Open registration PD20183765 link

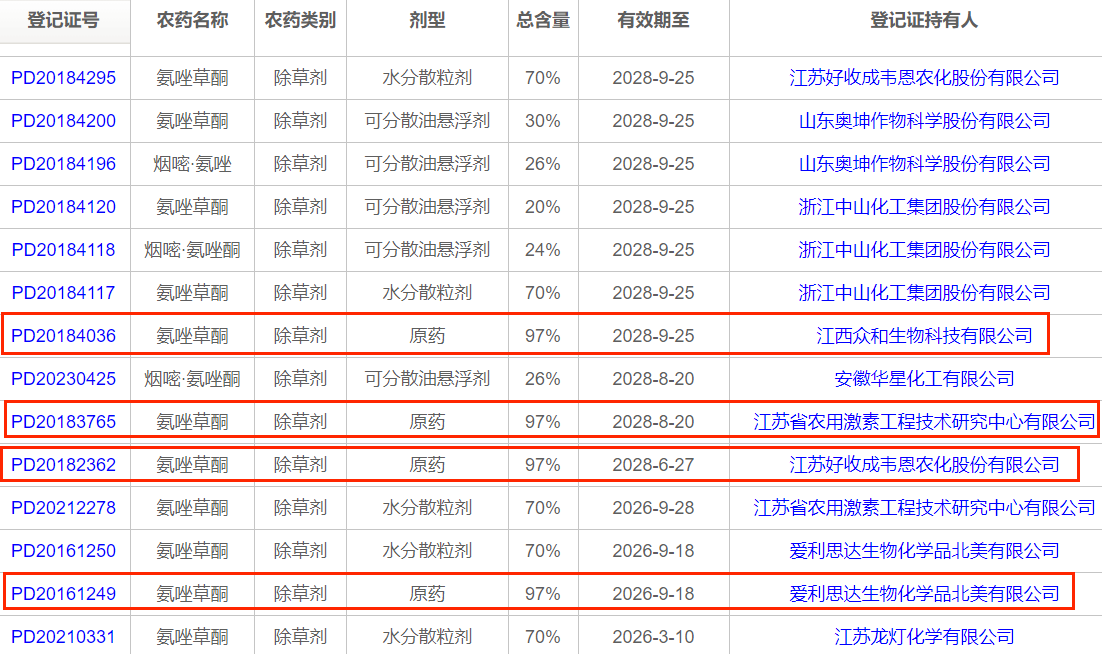(63, 422)
